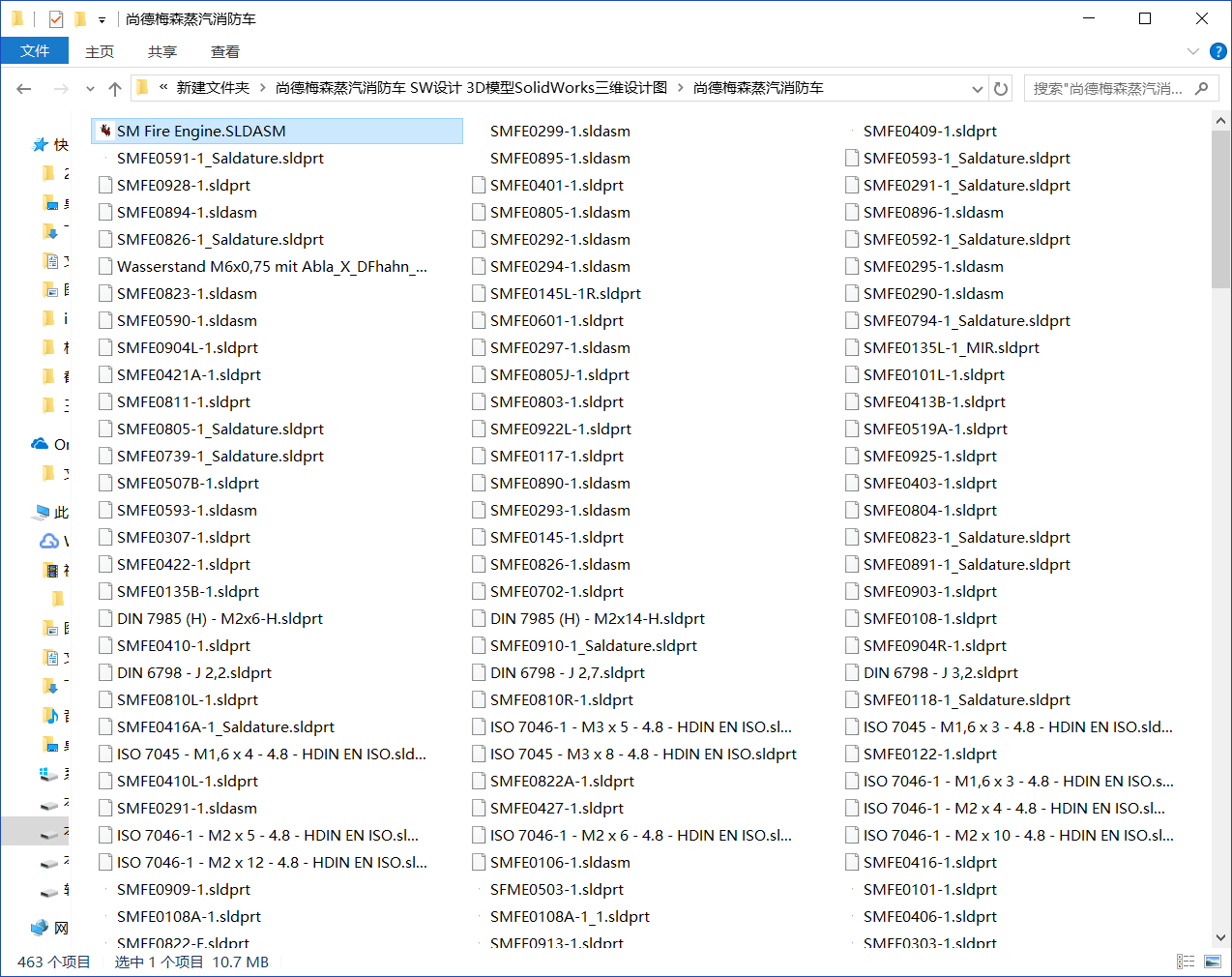1232x977 pixels.
Task: Select file SMFE0135L-1_MIR.sldprt
Action: [x=952, y=347]
